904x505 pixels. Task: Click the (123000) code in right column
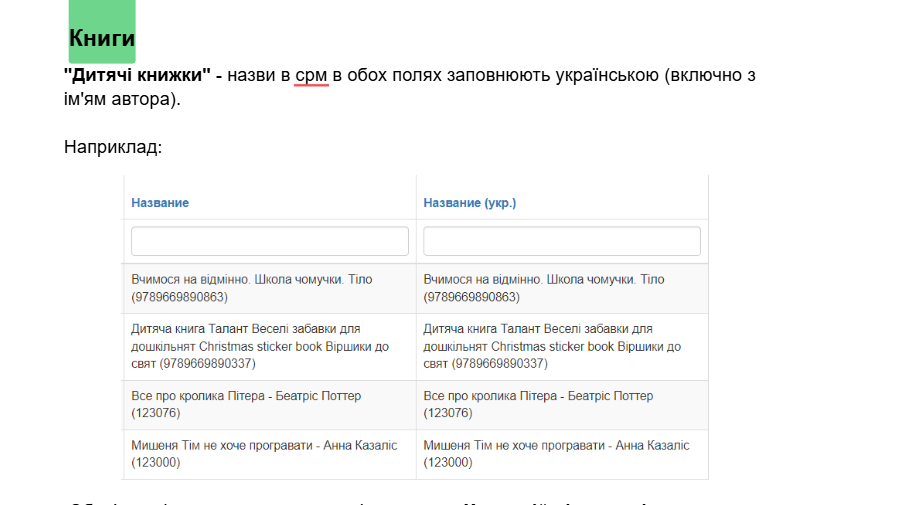tap(448, 463)
